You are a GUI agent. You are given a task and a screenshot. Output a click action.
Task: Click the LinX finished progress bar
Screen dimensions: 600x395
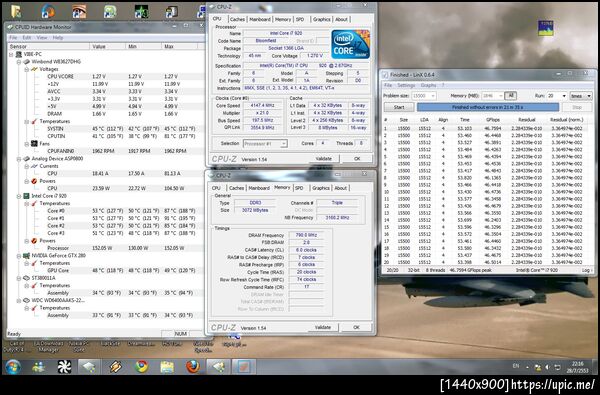(x=488, y=108)
